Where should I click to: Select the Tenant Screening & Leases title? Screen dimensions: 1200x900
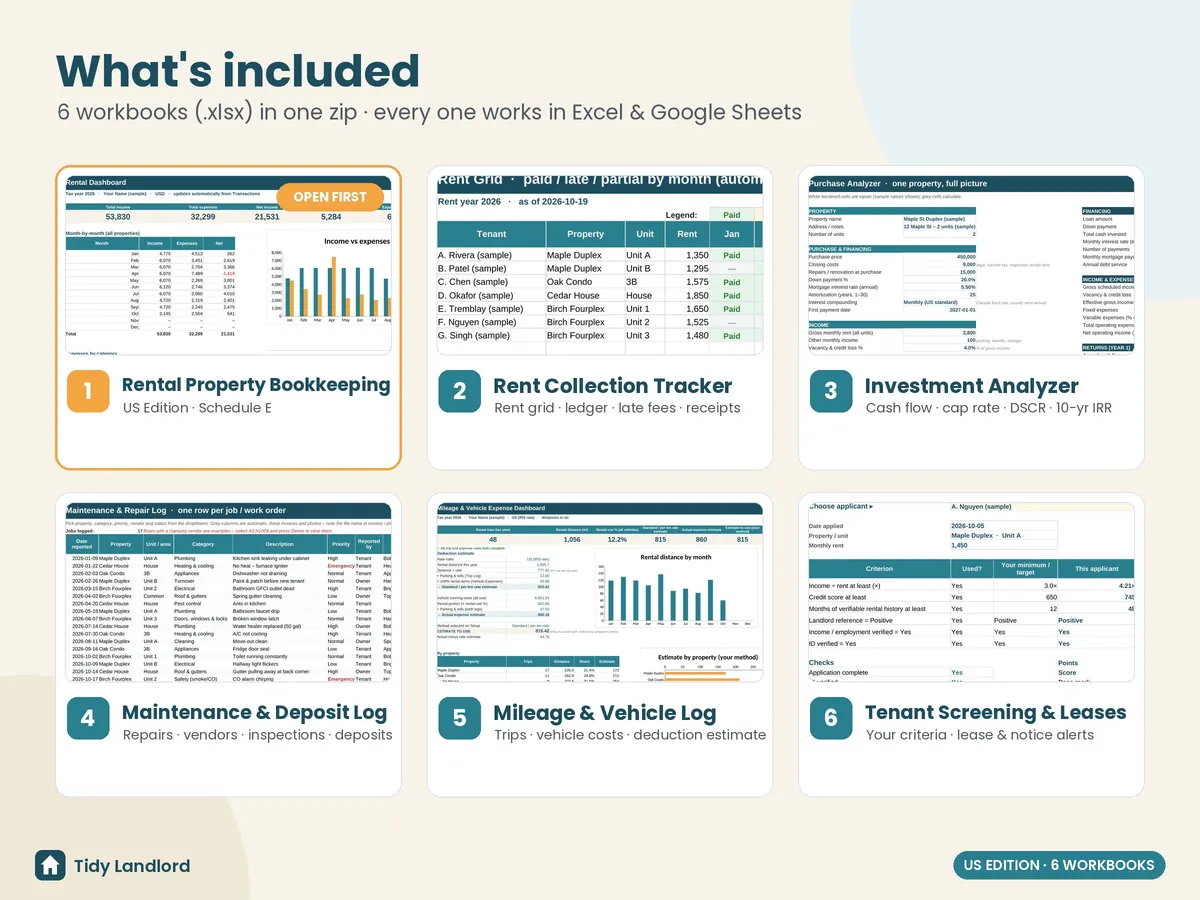[x=996, y=712]
